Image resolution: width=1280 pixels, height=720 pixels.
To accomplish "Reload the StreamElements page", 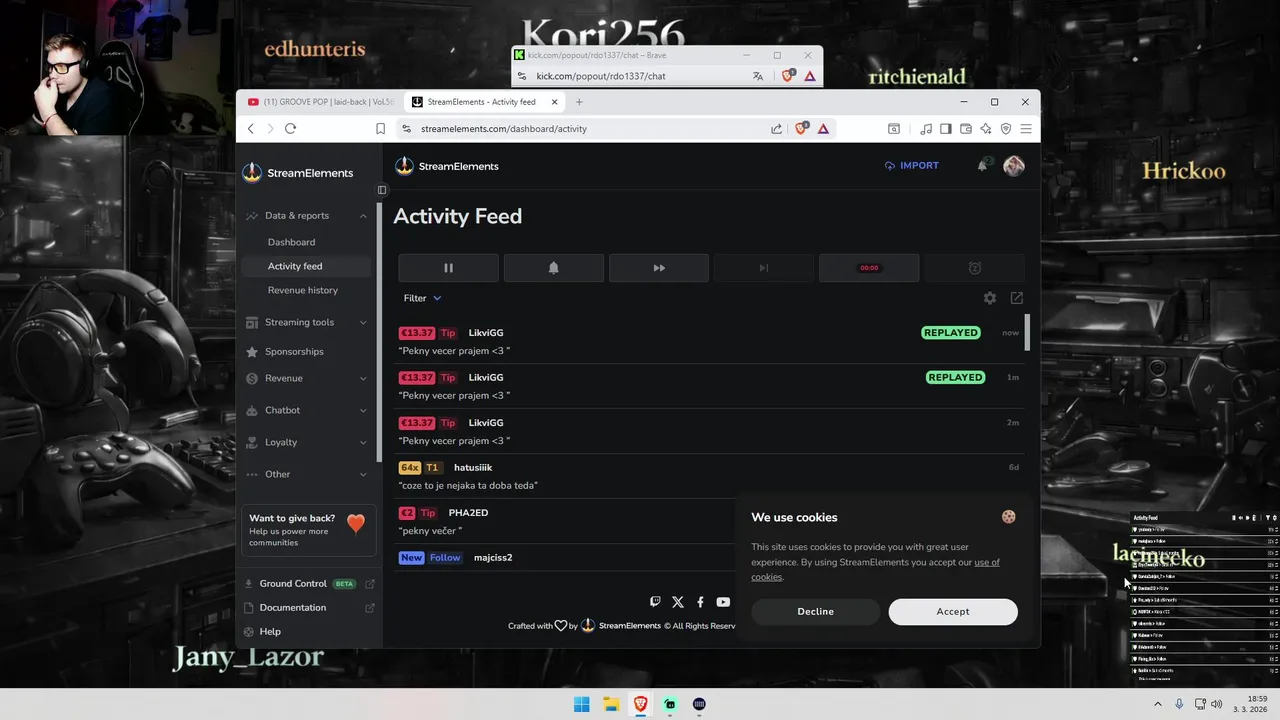I will (290, 129).
